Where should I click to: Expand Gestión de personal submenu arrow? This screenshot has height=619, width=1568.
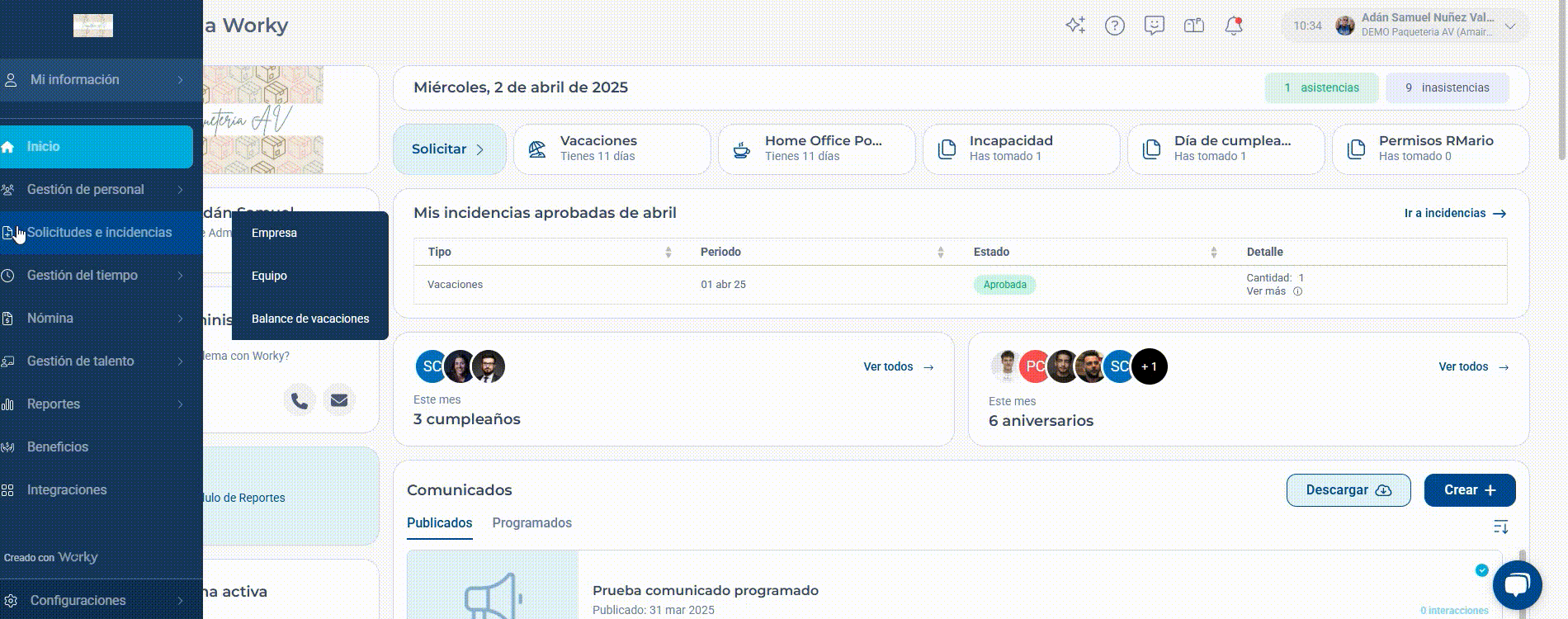(x=180, y=190)
